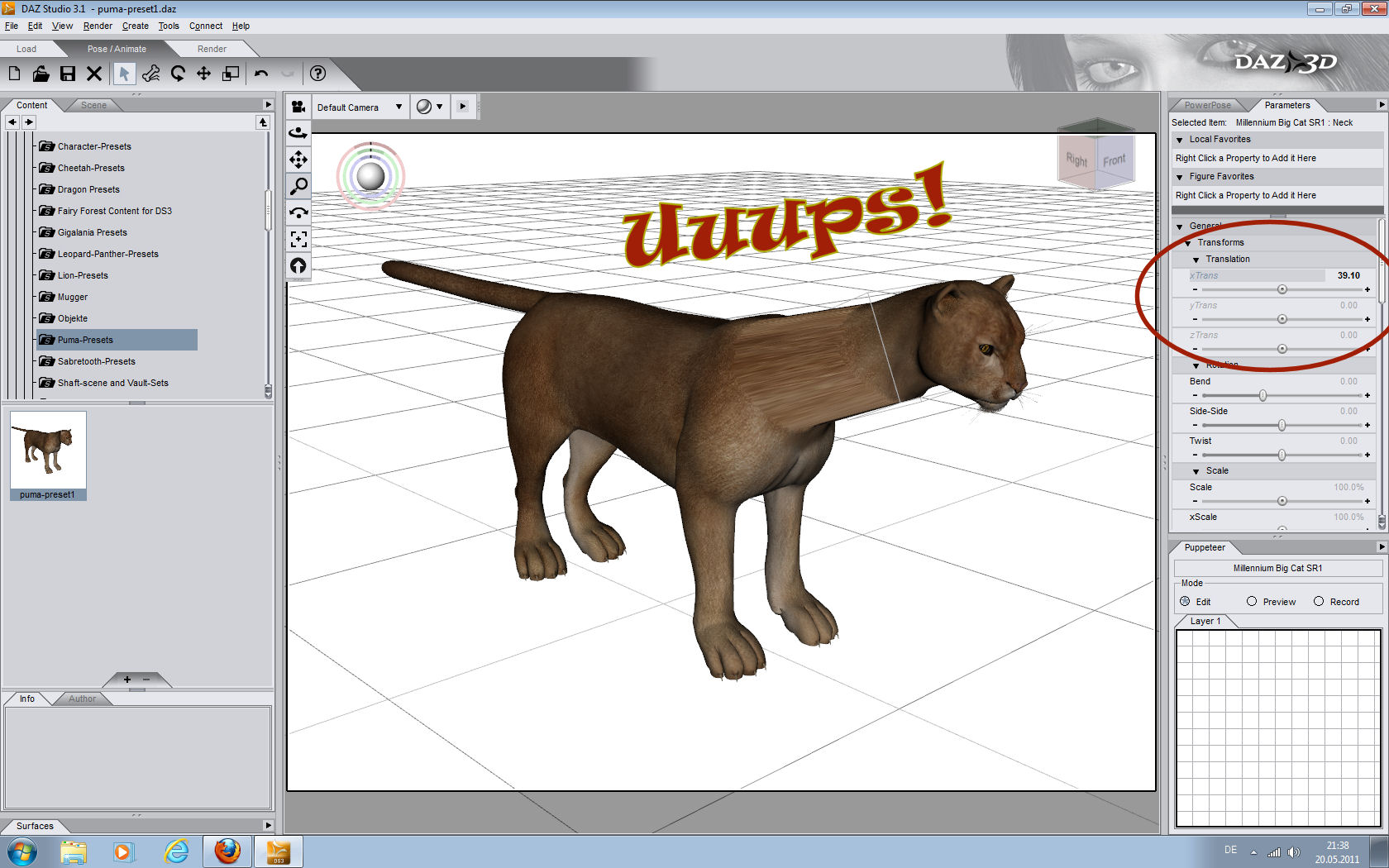Go back in Content browser history
Image resolution: width=1389 pixels, height=868 pixels.
point(12,122)
